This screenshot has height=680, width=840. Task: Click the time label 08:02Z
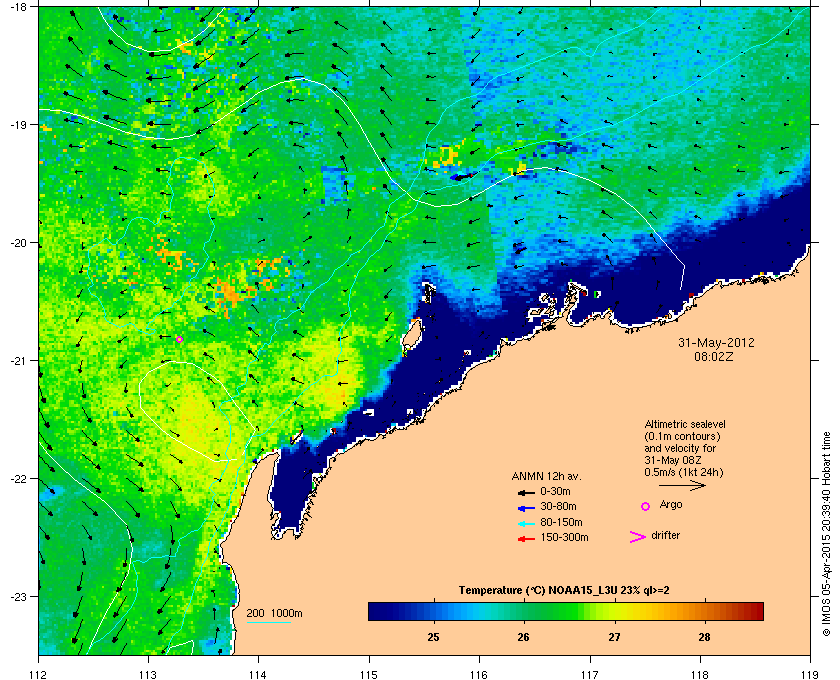(x=714, y=356)
